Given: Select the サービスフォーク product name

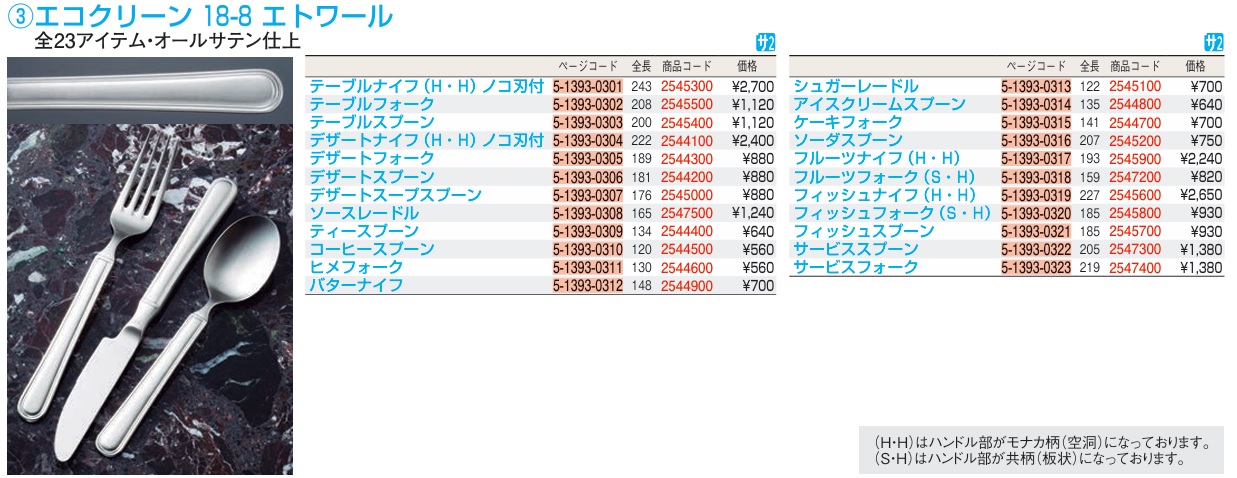Looking at the screenshot, I should (x=855, y=267).
